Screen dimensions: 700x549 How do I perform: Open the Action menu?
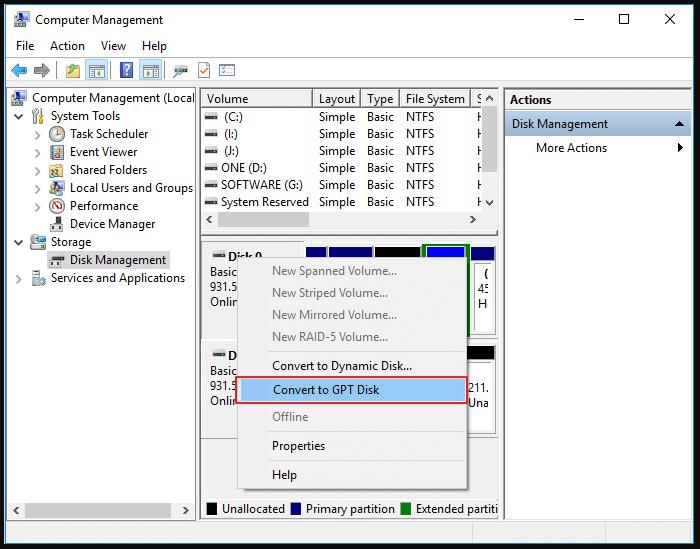pyautogui.click(x=67, y=45)
